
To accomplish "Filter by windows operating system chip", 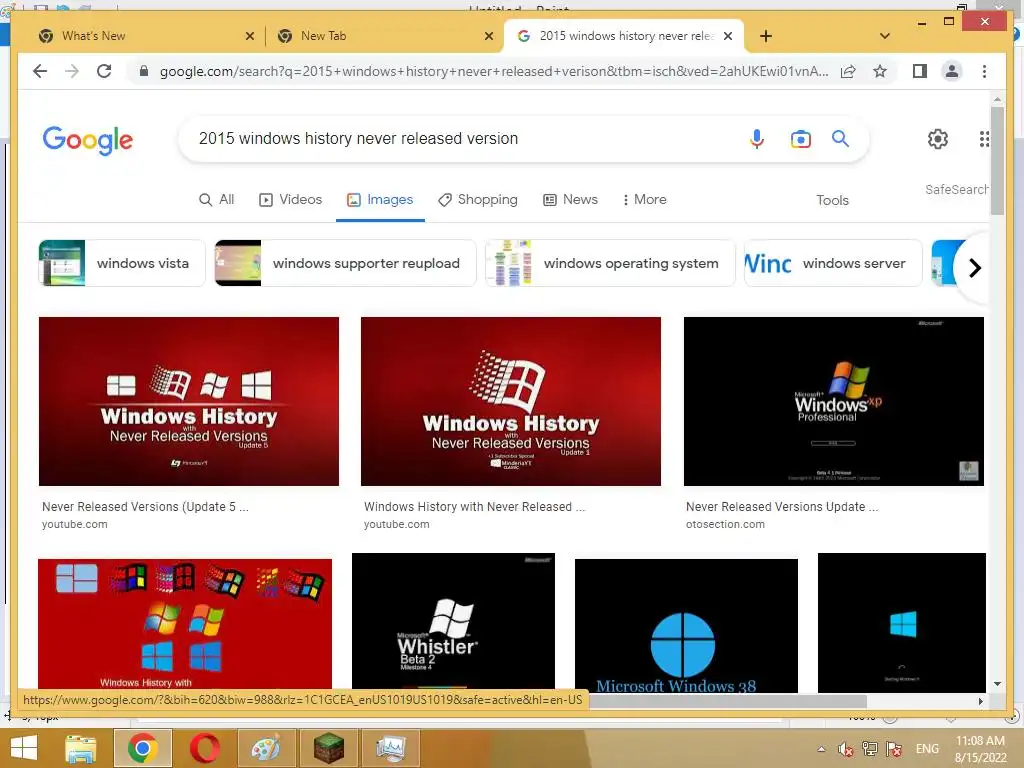I will click(x=610, y=263).
